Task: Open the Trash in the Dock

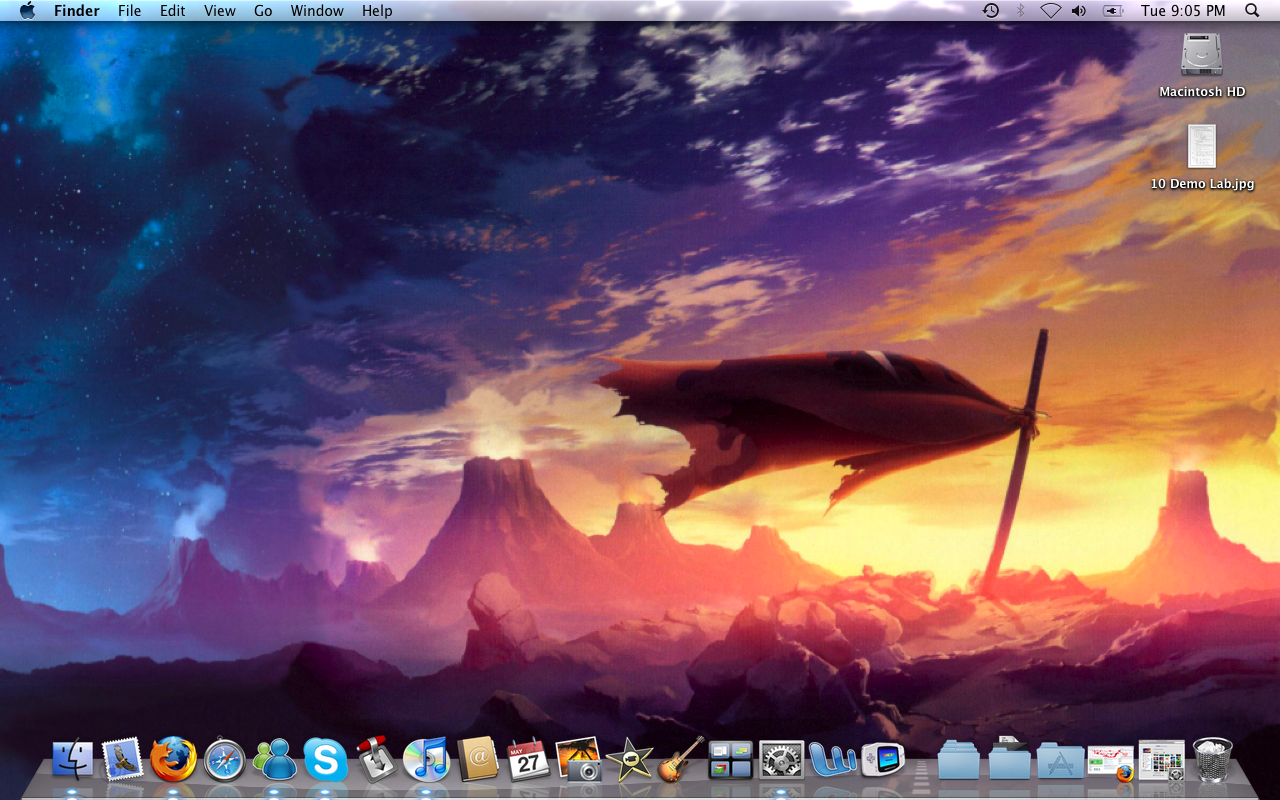Action: [1213, 760]
